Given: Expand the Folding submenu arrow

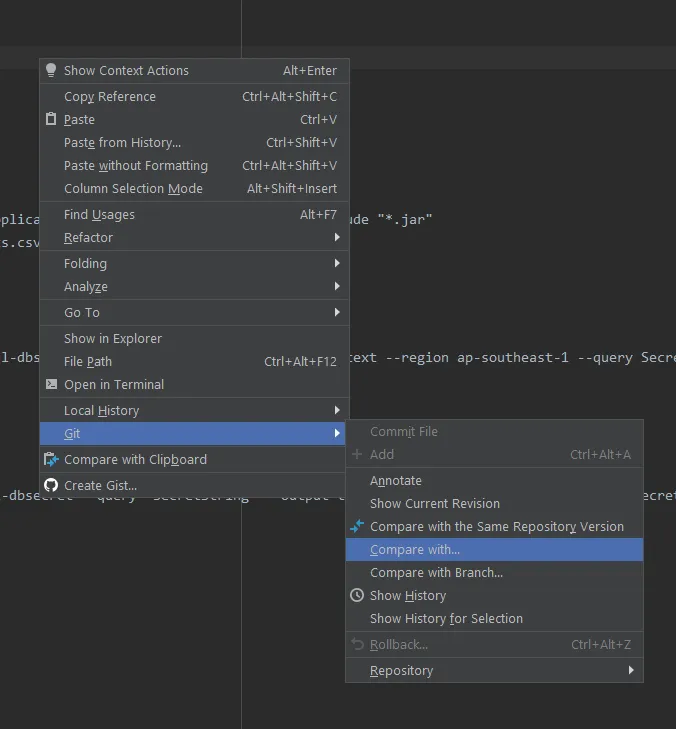Looking at the screenshot, I should click(337, 263).
